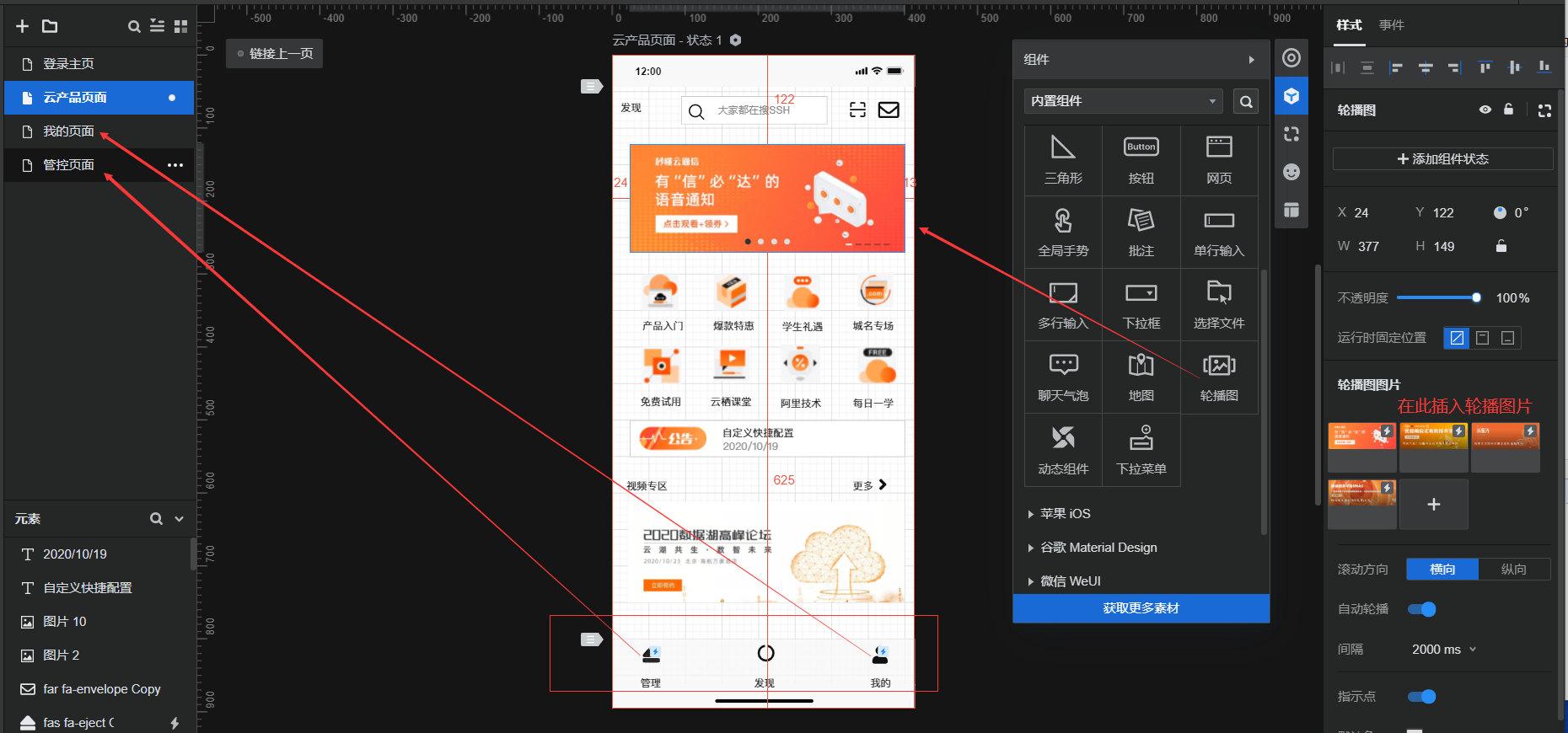The image size is (1568, 733).
Task: Open the 登录主页 page
Action: click(99, 64)
